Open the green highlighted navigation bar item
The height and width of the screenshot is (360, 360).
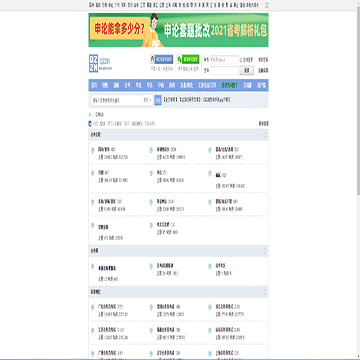[x=229, y=85]
